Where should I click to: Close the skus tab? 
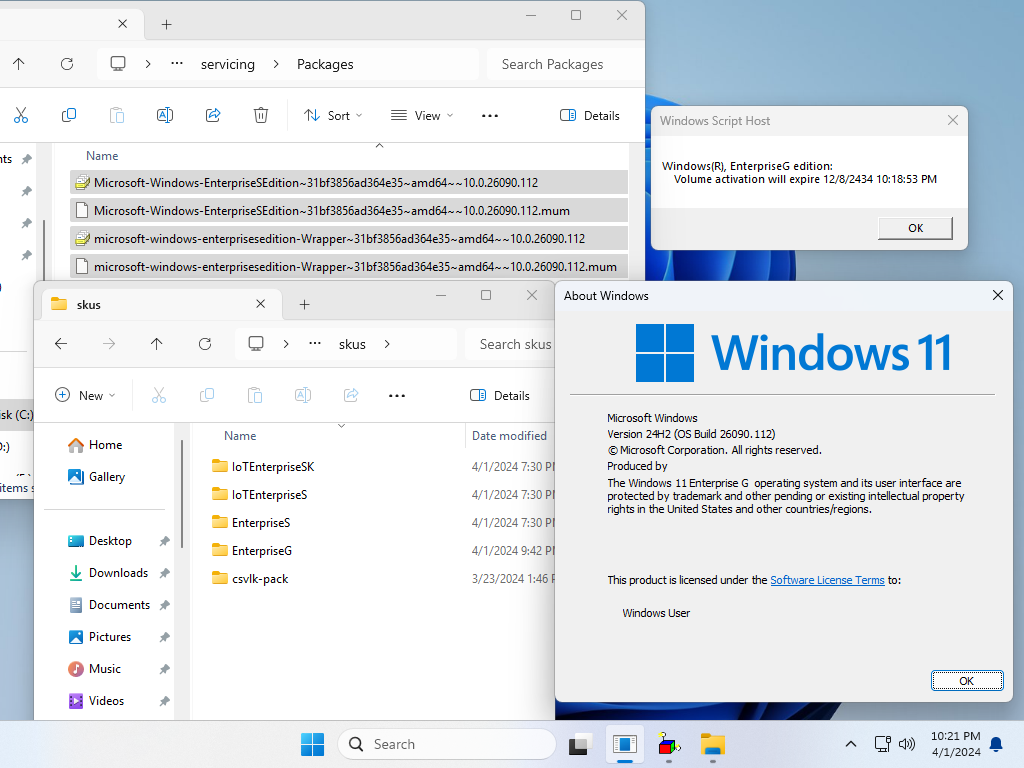[x=261, y=304]
